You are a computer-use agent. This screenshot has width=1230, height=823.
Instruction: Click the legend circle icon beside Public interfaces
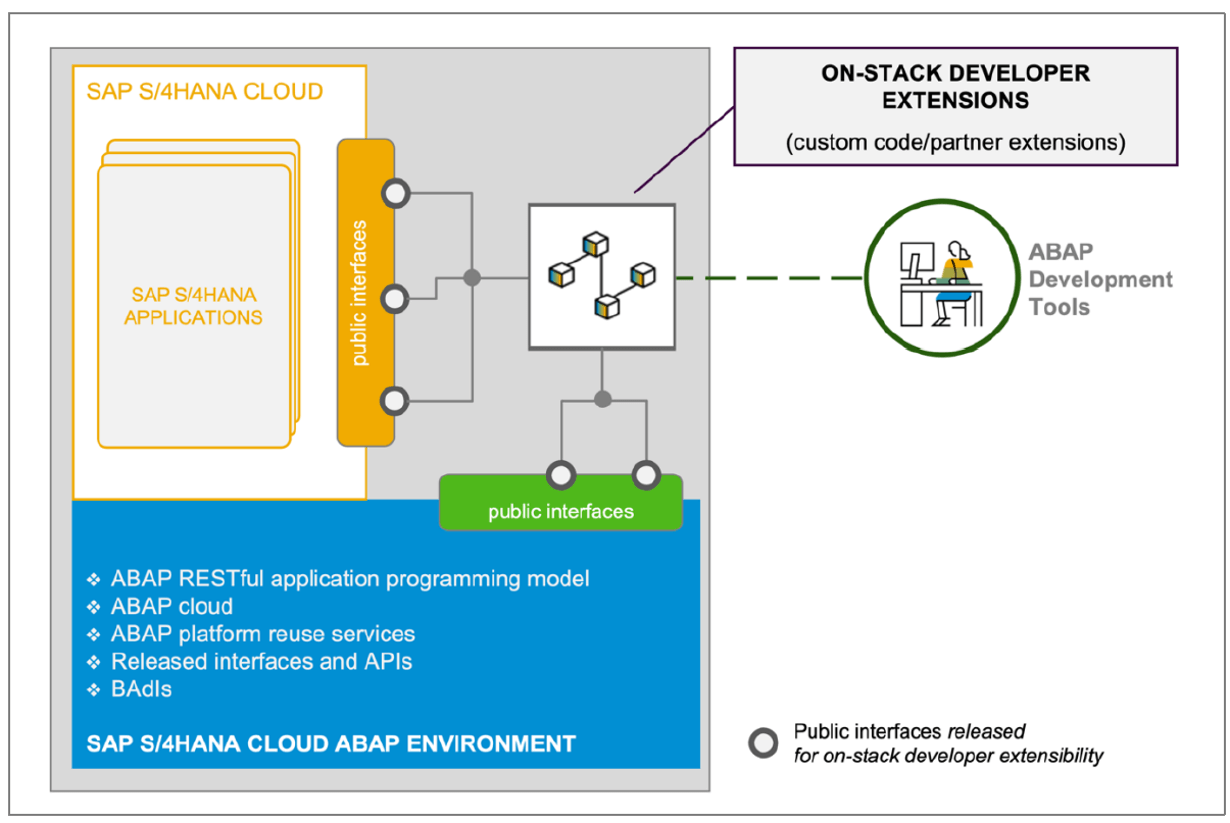(x=764, y=743)
